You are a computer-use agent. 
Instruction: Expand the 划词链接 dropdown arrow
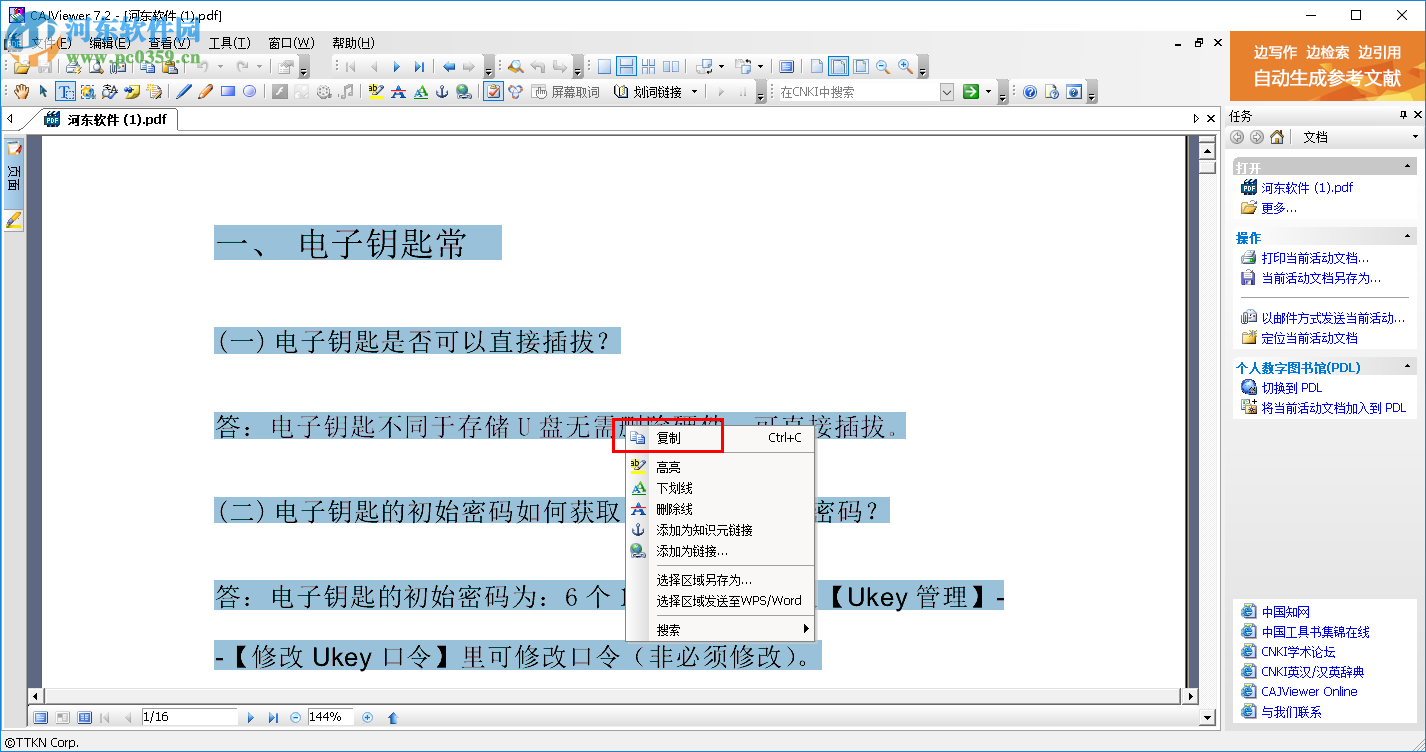click(693, 92)
